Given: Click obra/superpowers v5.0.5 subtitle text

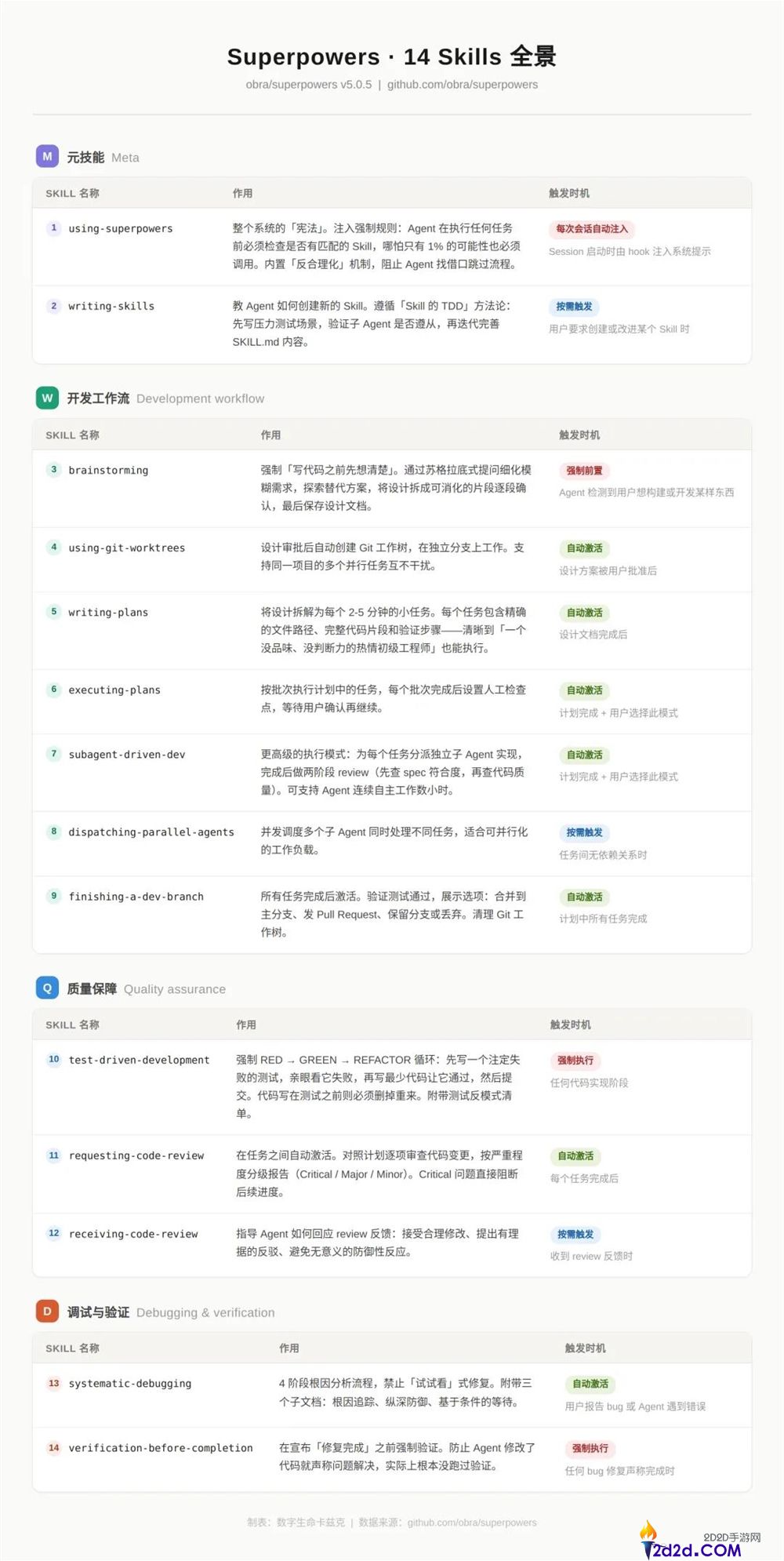Looking at the screenshot, I should (309, 84).
